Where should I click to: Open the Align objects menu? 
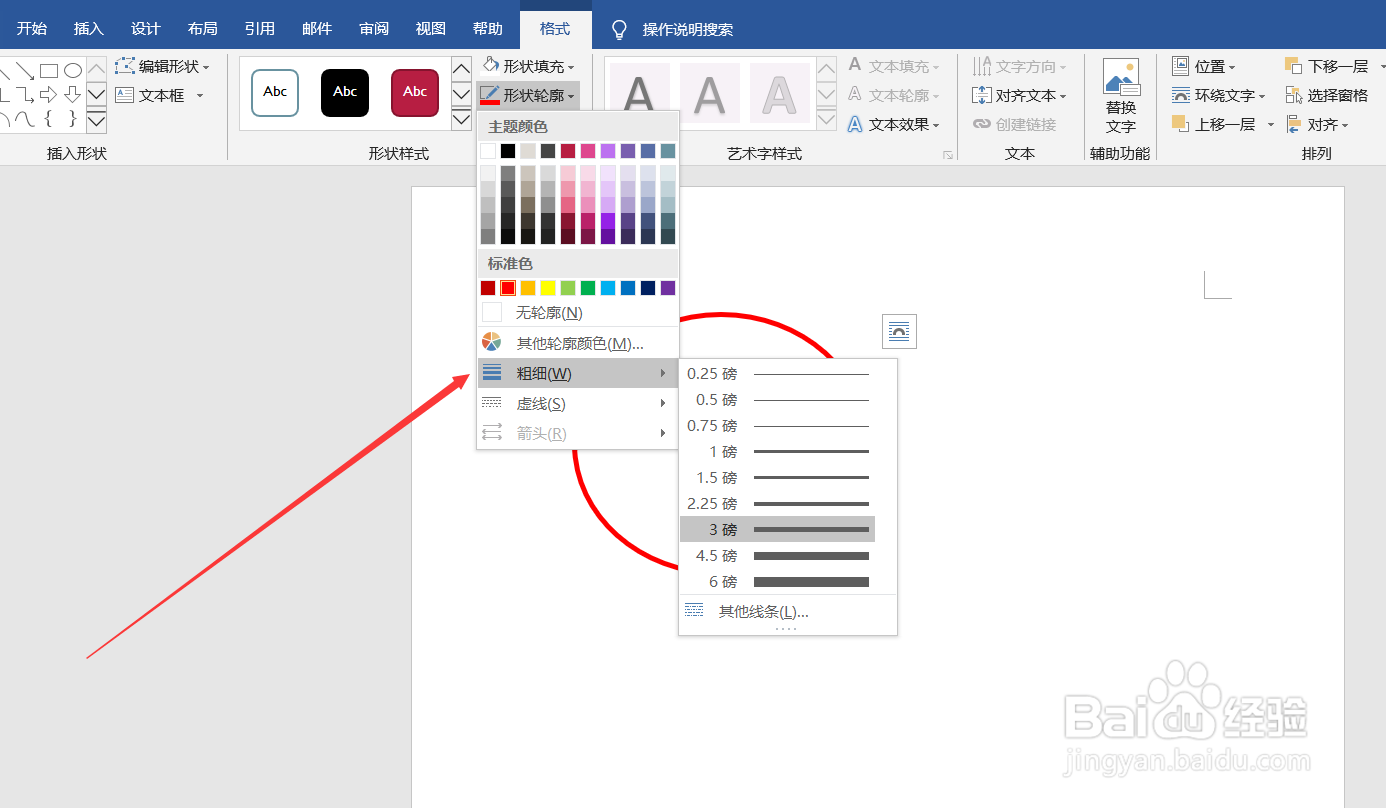(x=1317, y=124)
